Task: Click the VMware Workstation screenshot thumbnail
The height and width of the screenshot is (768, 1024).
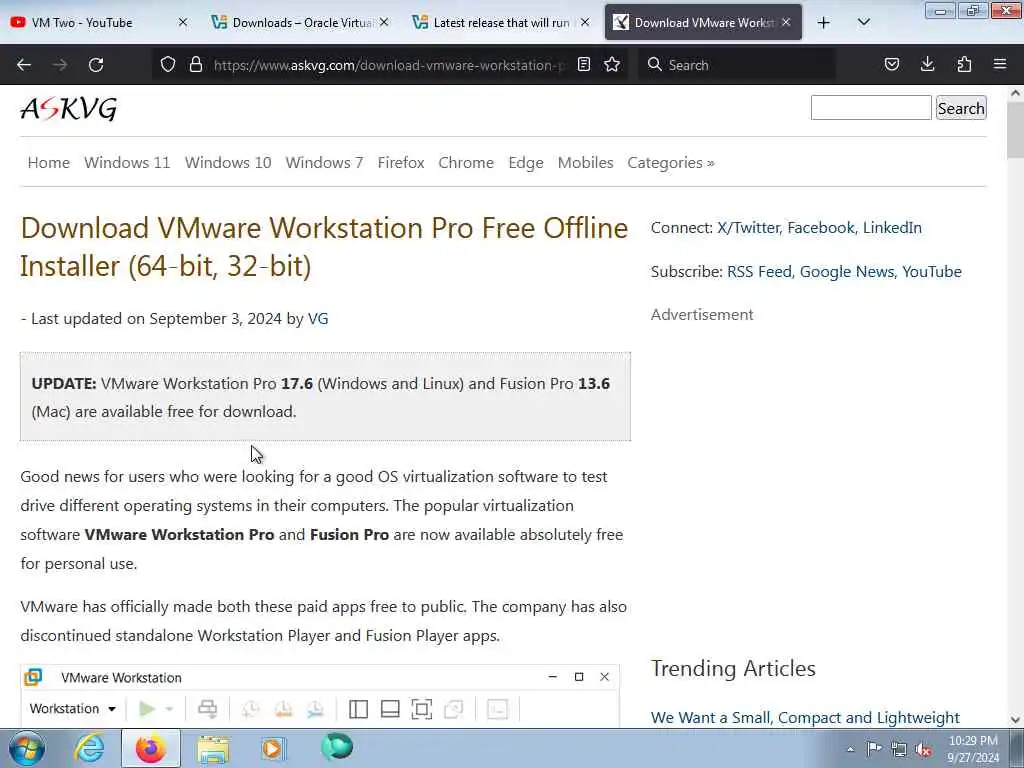Action: coord(320,695)
